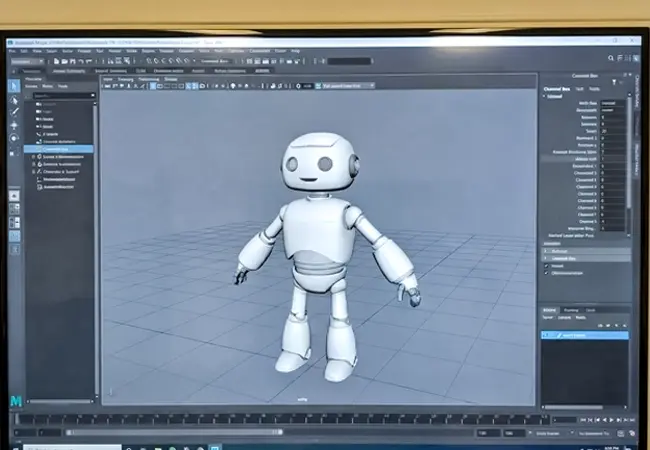Click the filter funnel icon above Channel Box
The image size is (650, 450).
[614, 82]
